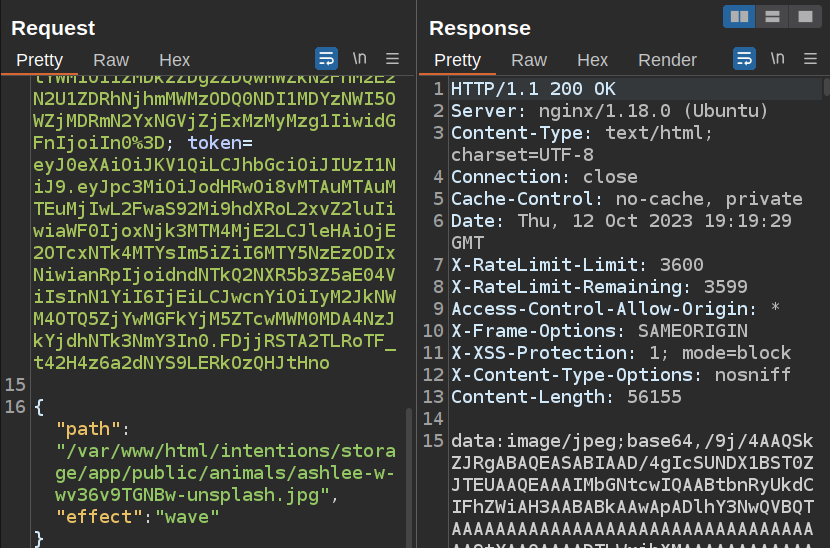Switch to the single-pane tabbed layout icon
The height and width of the screenshot is (548, 830).
(x=803, y=16)
